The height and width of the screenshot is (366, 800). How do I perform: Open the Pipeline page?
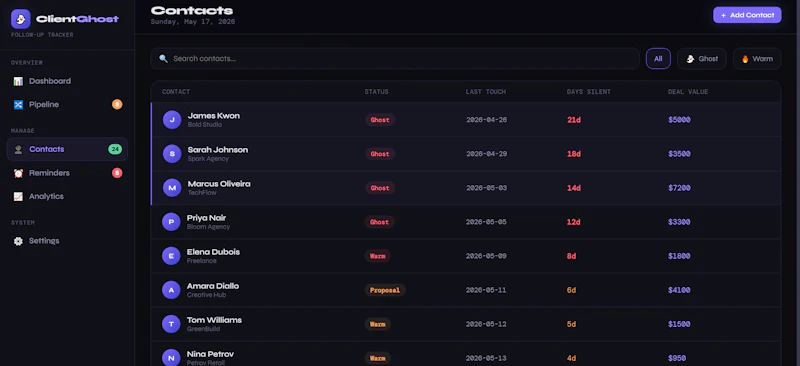tap(67, 105)
